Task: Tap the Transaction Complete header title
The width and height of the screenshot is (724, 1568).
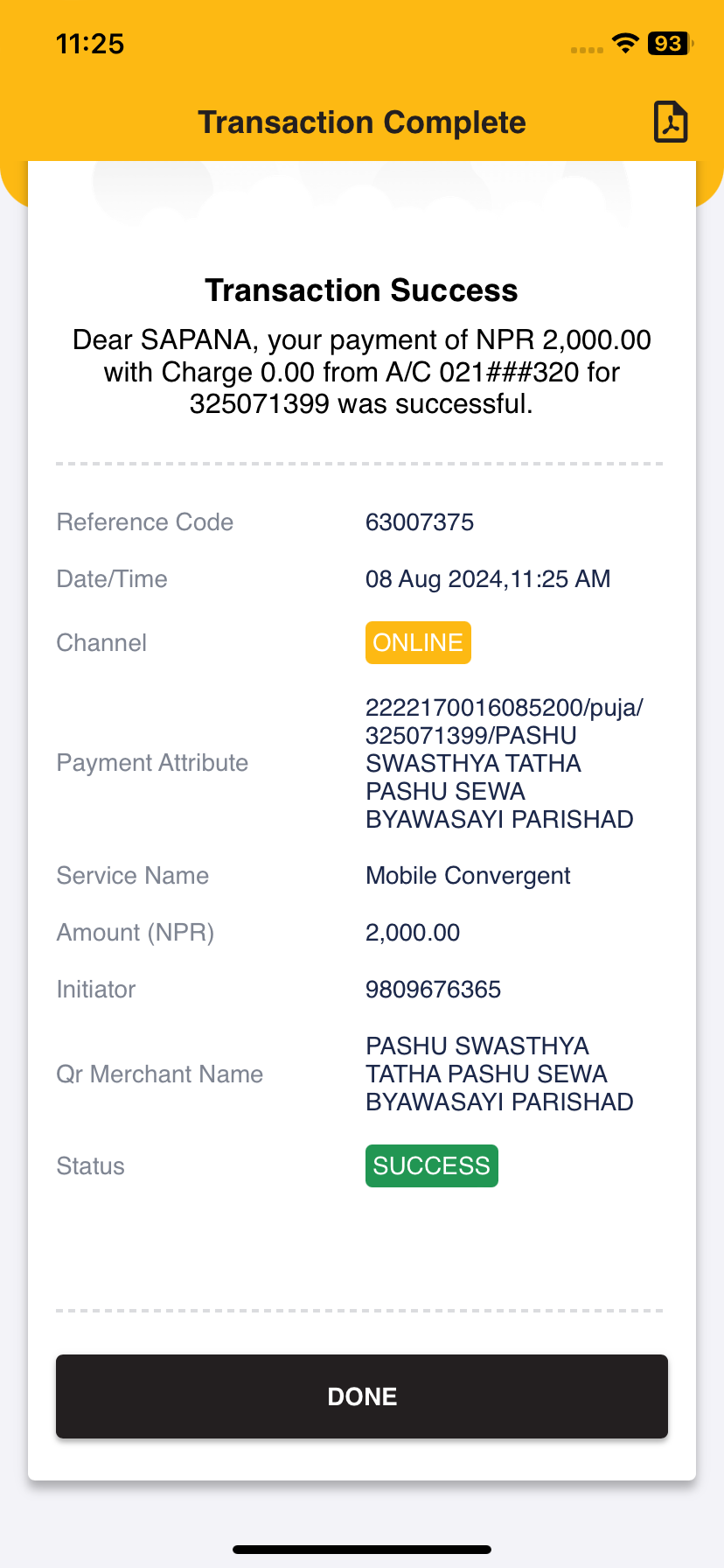Action: (362, 122)
